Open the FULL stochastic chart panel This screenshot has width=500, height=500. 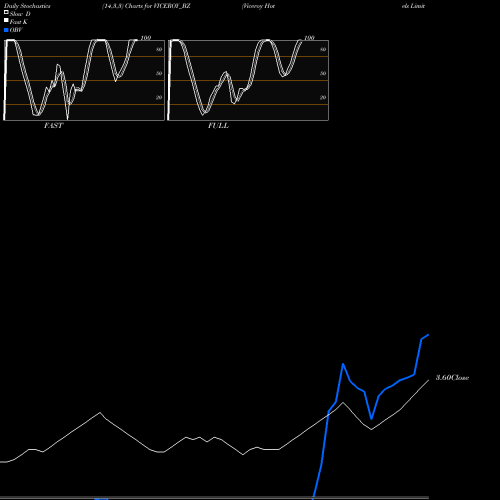[x=248, y=80]
